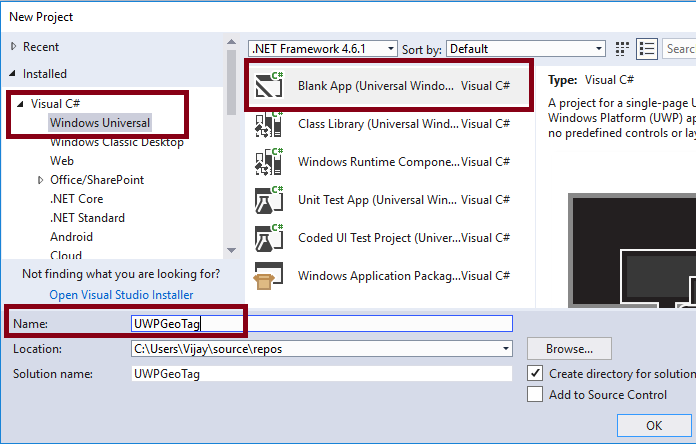Open the Sort by Default dropdown
The width and height of the screenshot is (696, 444).
pos(526,48)
